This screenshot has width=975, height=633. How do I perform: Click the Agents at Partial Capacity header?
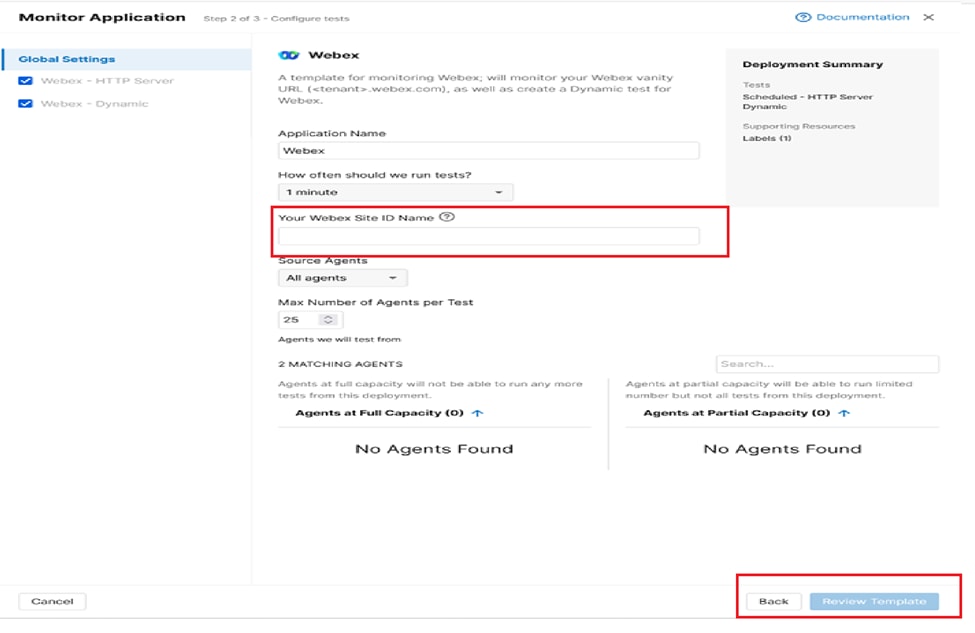point(737,413)
